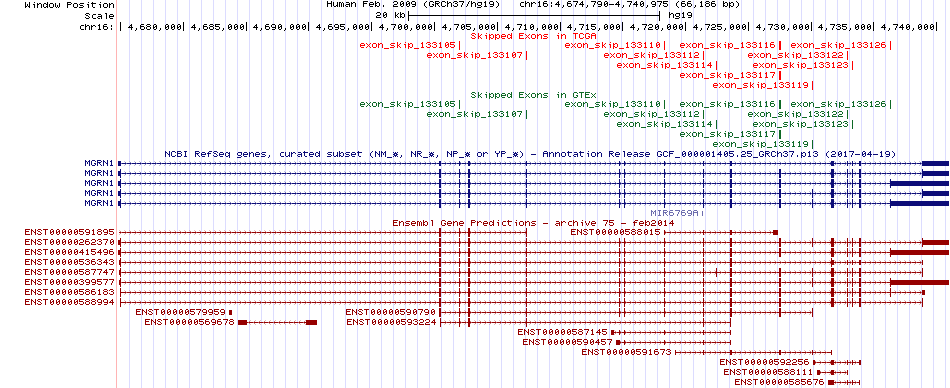Select the MIR6769A gene label
This screenshot has height=388, width=950.
coord(675,213)
